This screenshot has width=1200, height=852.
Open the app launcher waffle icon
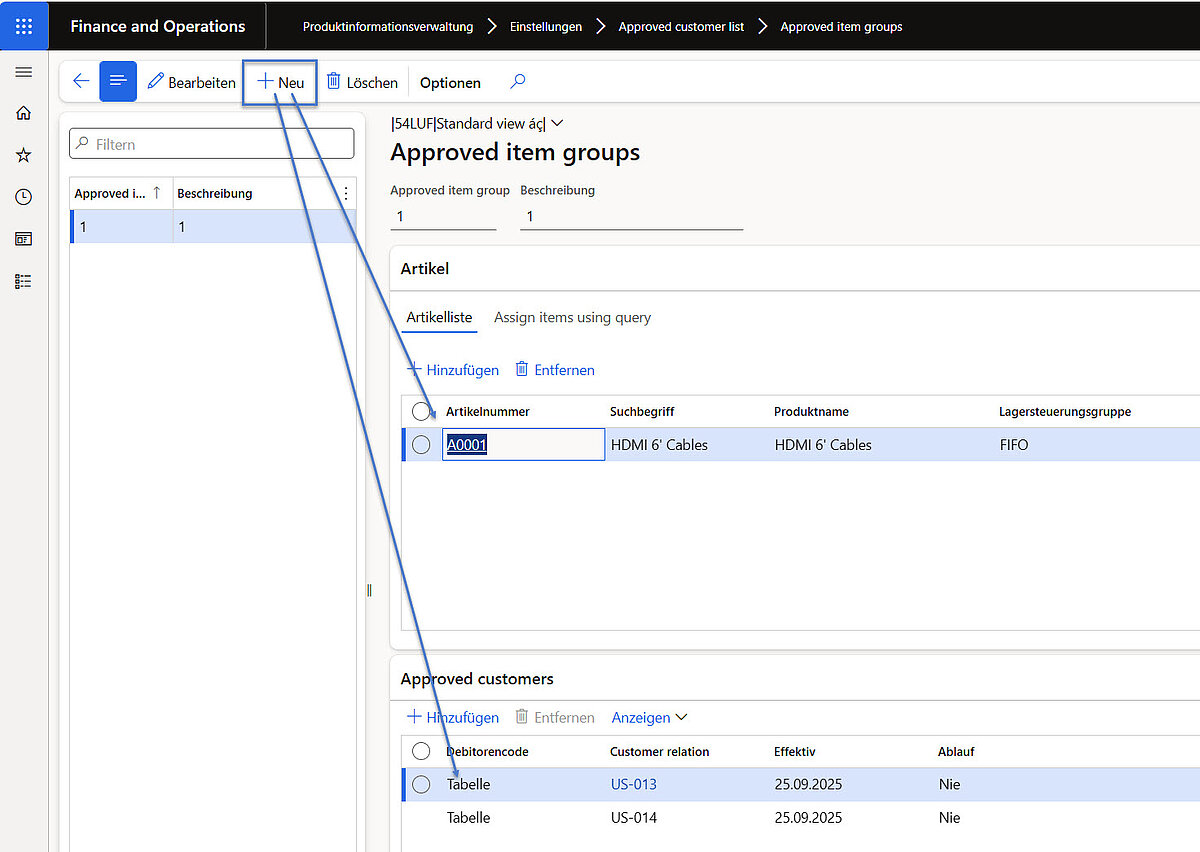(x=24, y=26)
